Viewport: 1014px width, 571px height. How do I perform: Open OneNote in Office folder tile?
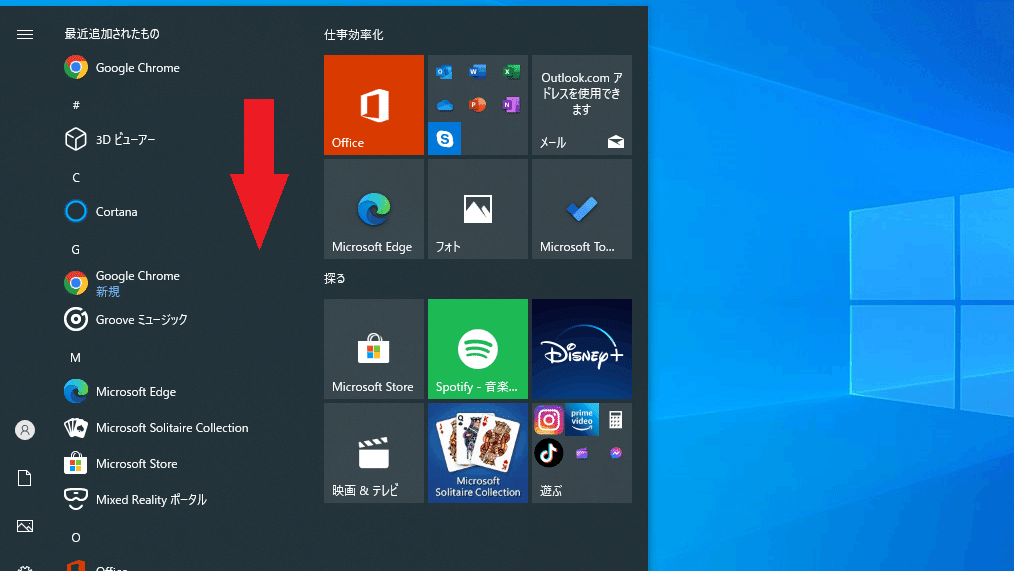[511, 104]
